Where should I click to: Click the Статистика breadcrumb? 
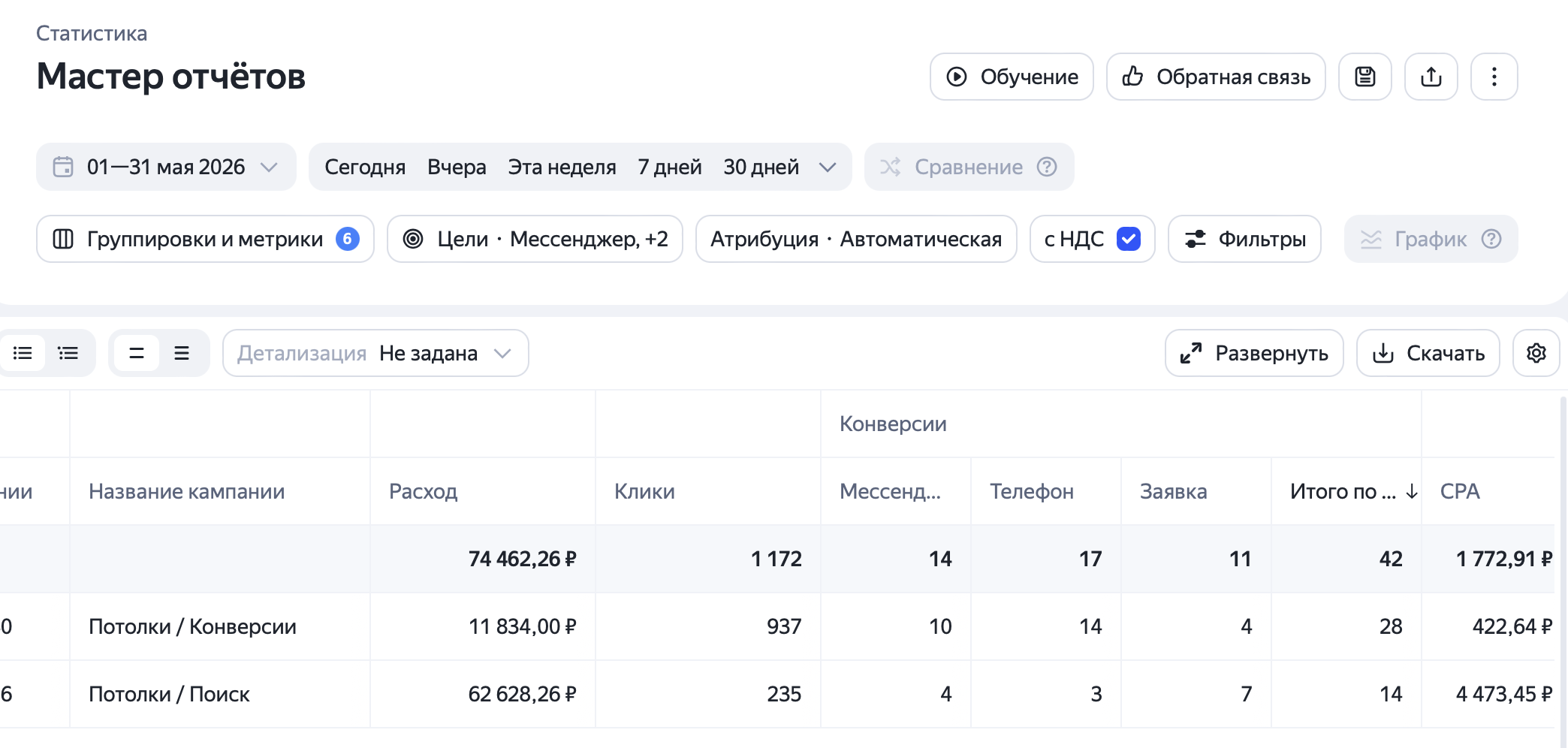coord(92,33)
